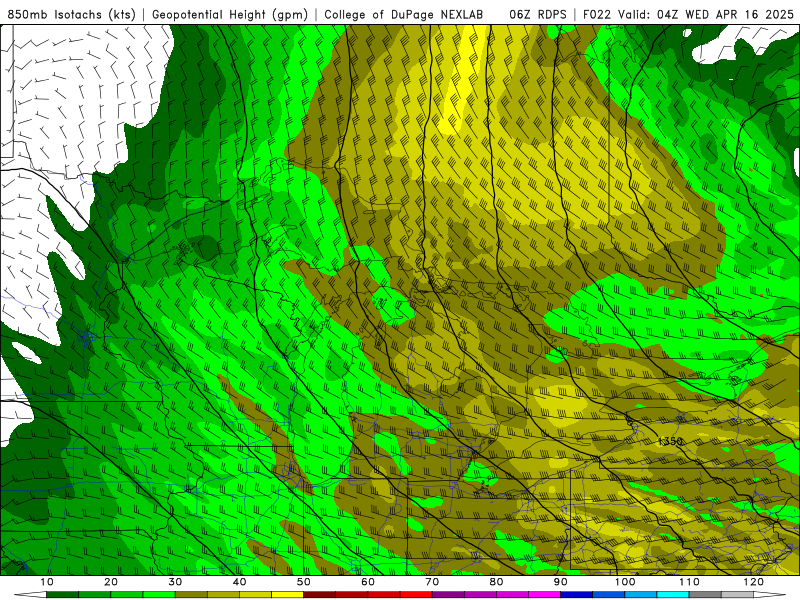This screenshot has width=800, height=600.
Task: Select the cyan 105-110 kt legend swatch
Action: coord(673,594)
